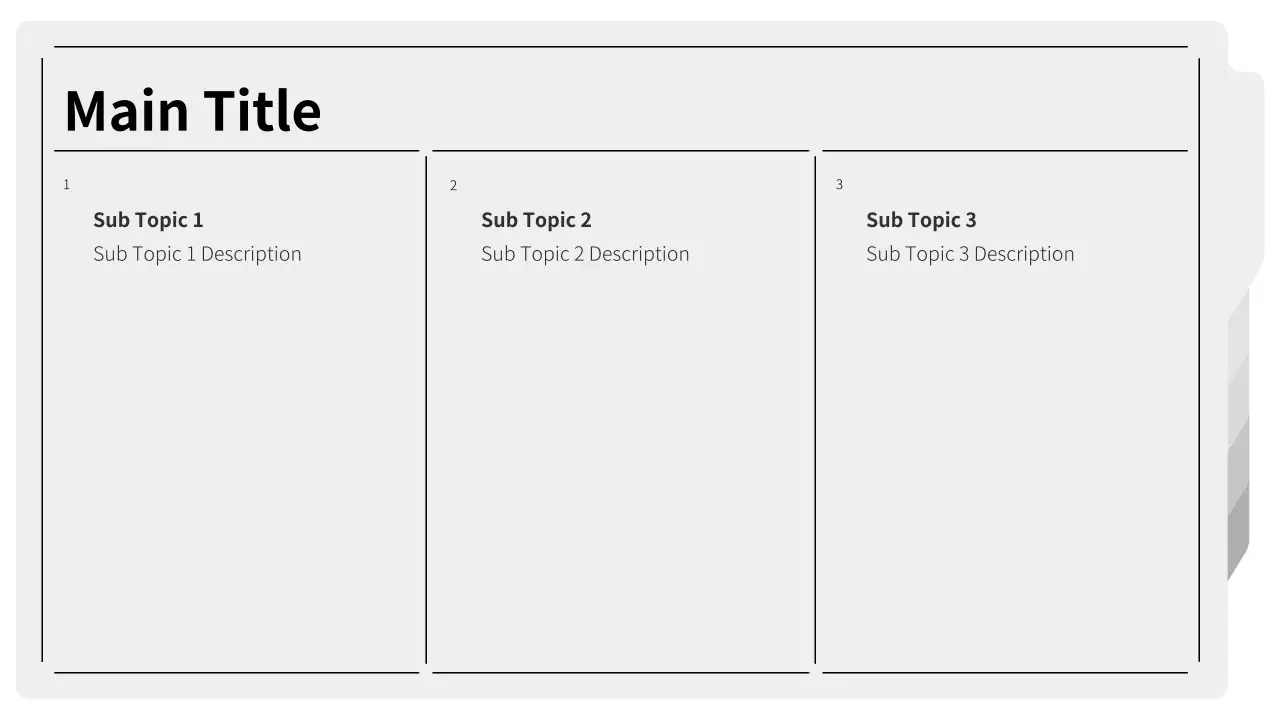Select the Sub Topic 3 heading
The height and width of the screenshot is (720, 1280).
point(921,220)
